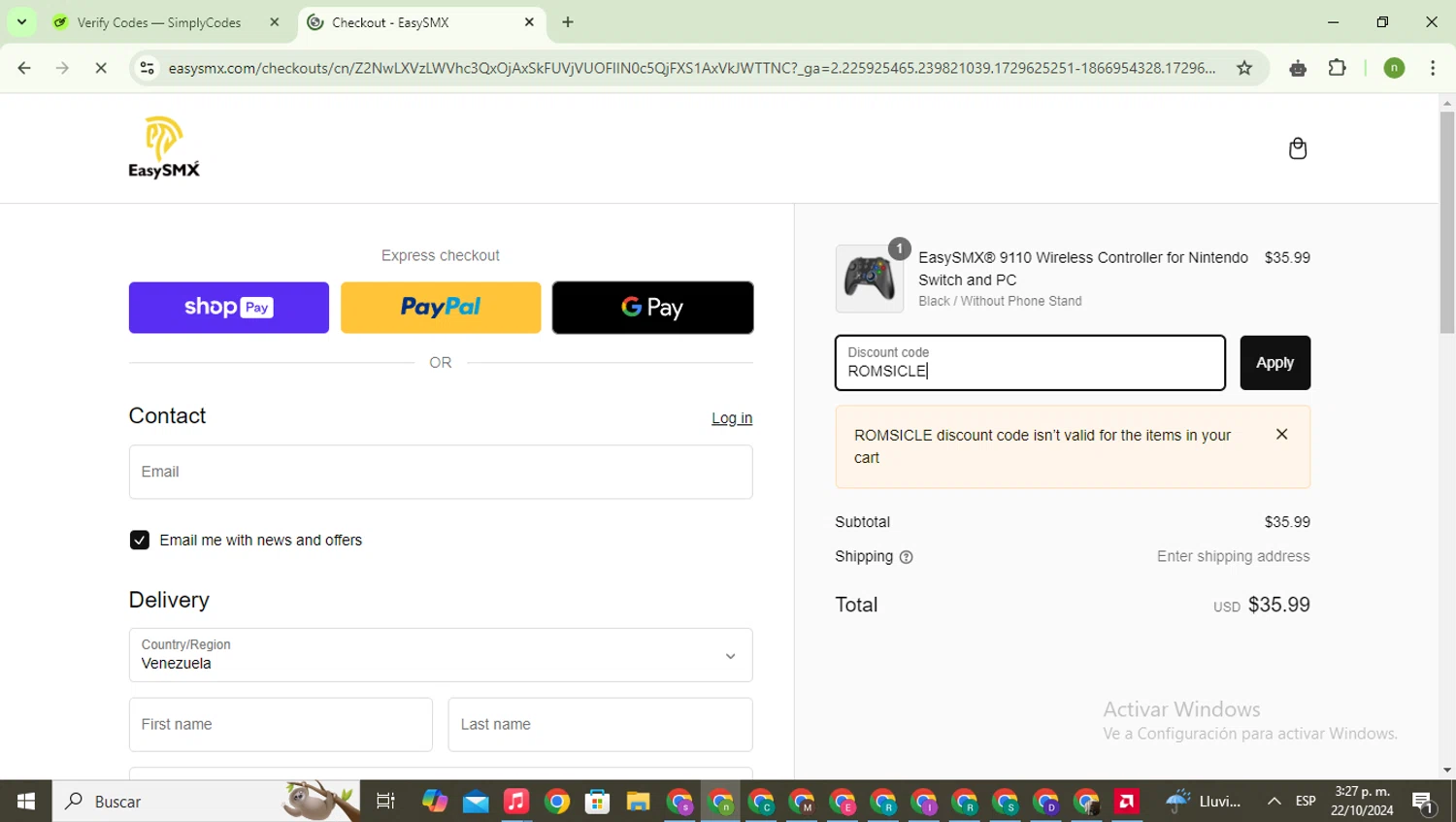Open the weather widget in taskbar
The image size is (1456, 822).
coord(1204,802)
